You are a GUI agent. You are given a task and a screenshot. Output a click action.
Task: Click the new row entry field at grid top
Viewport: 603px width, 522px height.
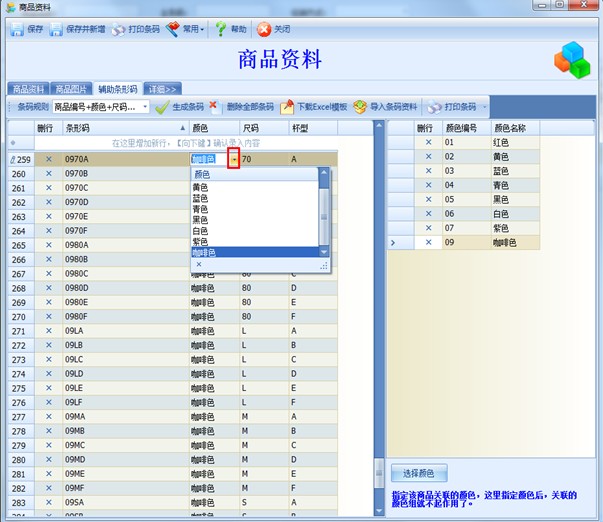186,143
